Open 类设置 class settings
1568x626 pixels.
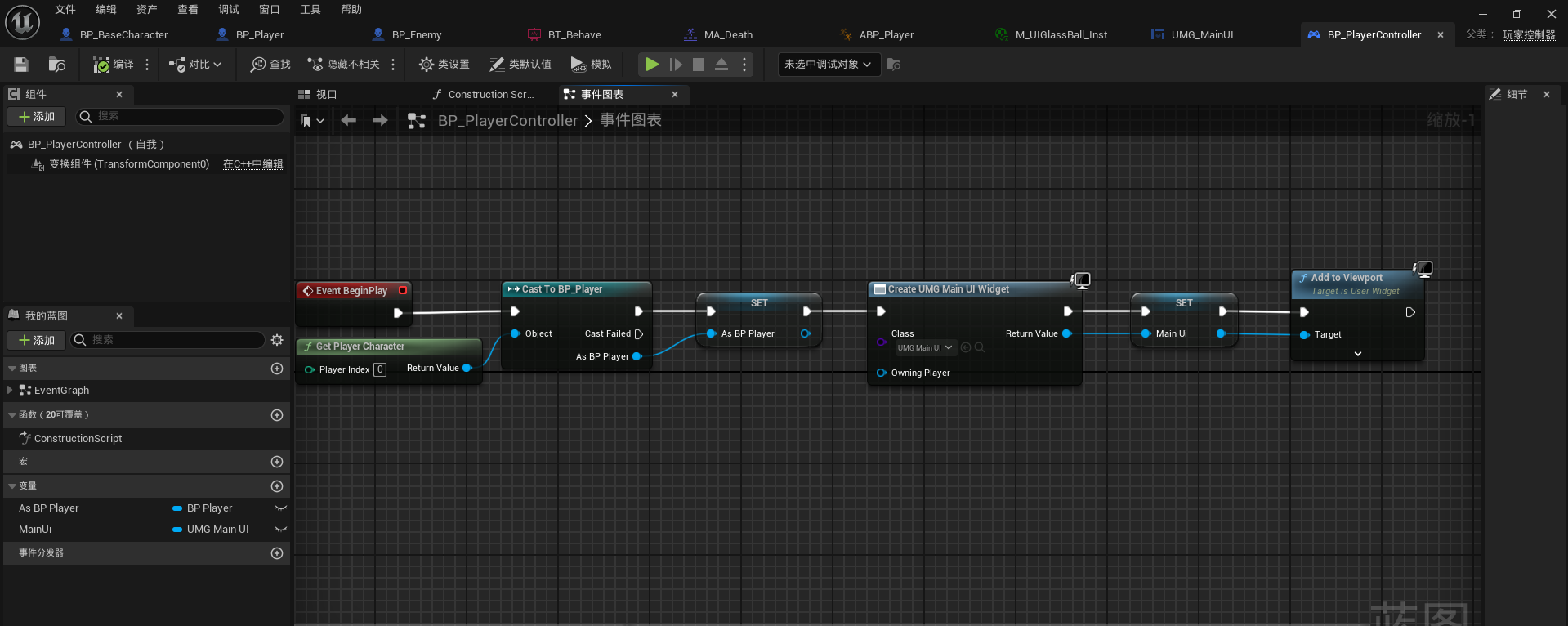pos(444,65)
